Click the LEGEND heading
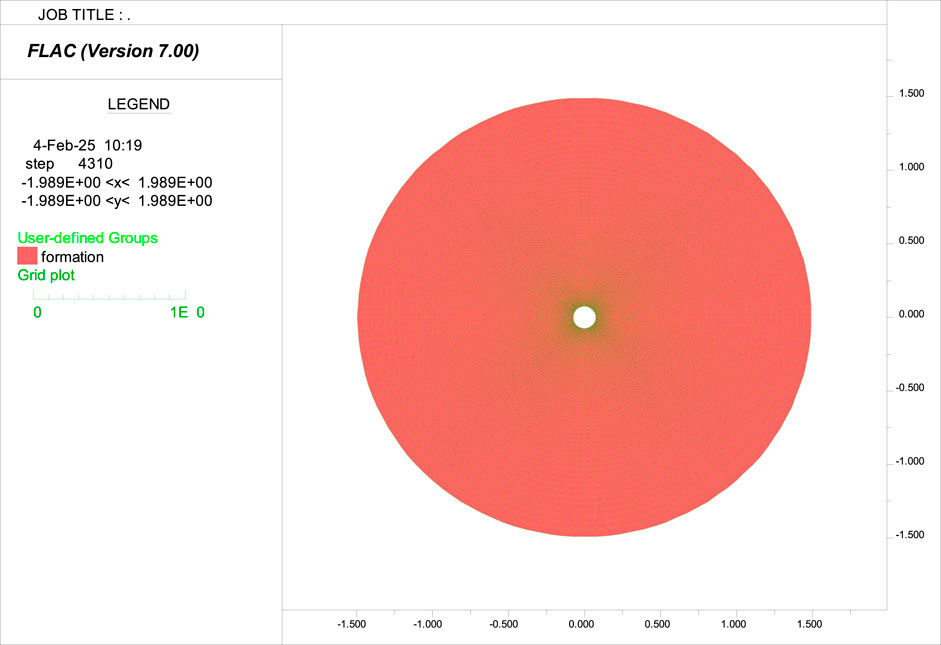 [138, 104]
